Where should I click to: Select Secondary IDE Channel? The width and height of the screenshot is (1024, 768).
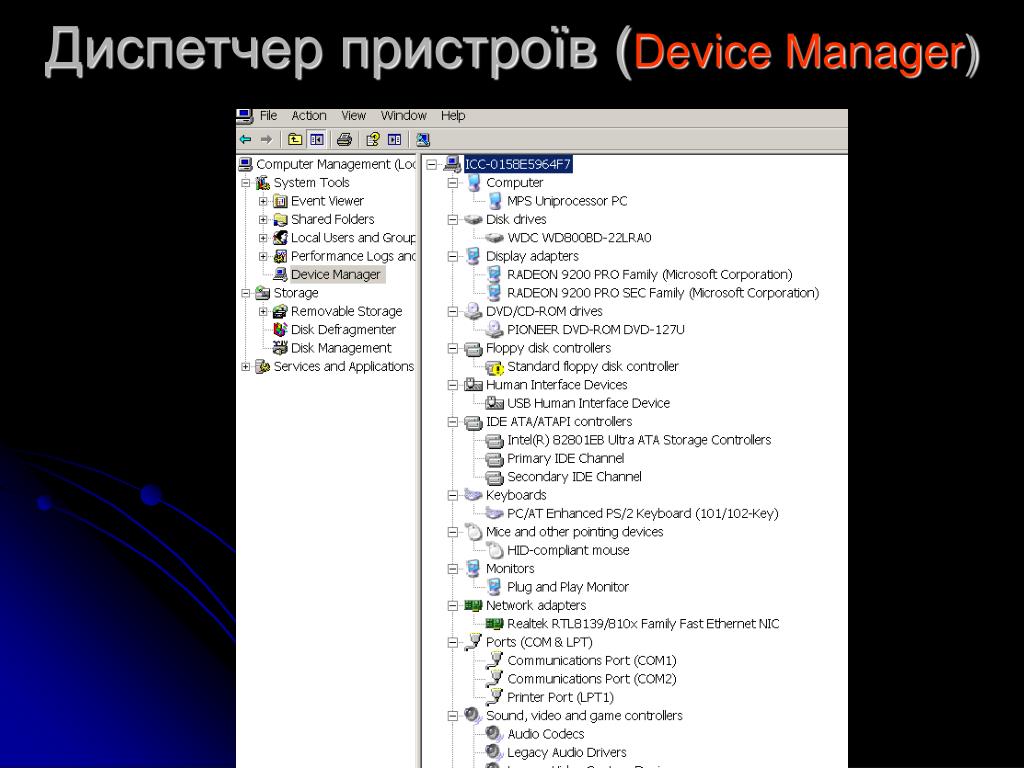coord(574,477)
